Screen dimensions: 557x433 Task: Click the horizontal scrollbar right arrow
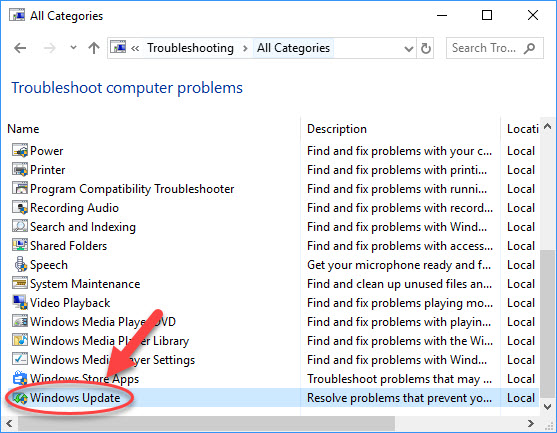click(x=531, y=423)
